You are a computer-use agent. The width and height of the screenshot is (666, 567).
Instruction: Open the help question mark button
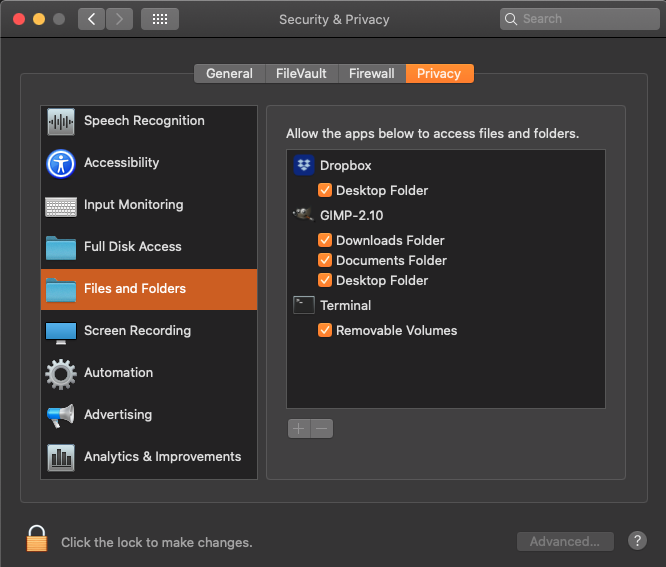pyautogui.click(x=637, y=541)
